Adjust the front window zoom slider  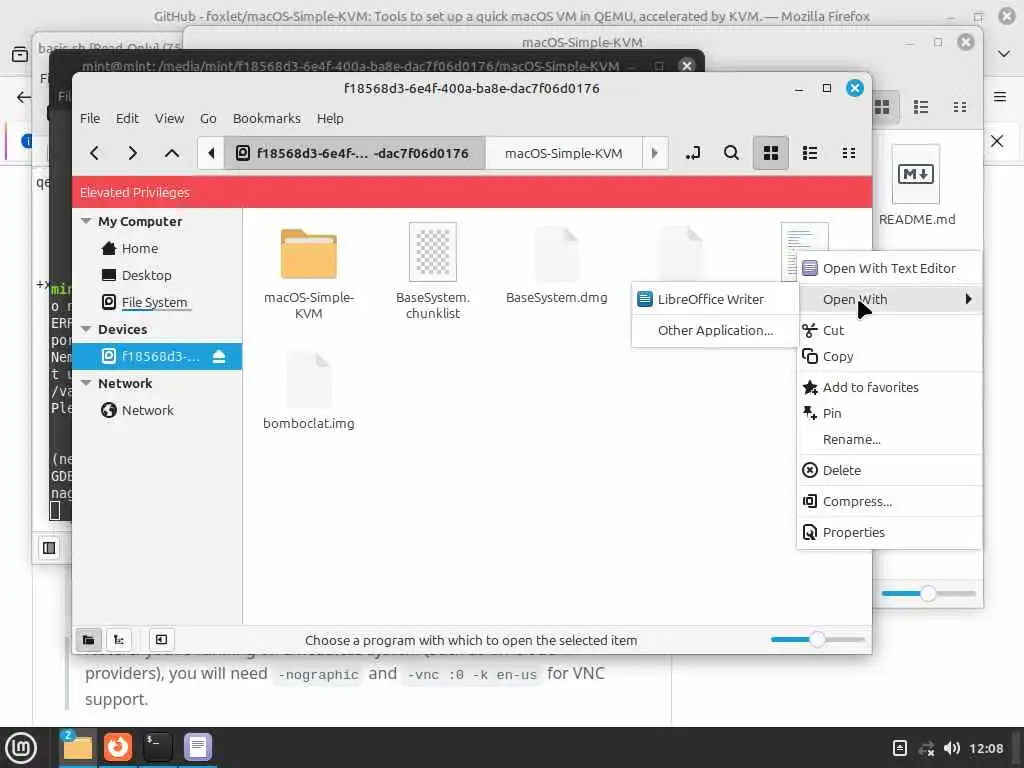coord(818,639)
